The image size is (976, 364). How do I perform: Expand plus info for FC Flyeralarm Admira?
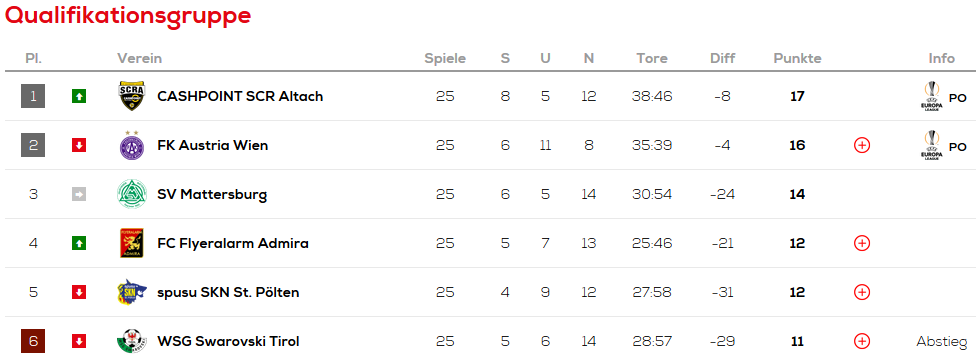pyautogui.click(x=861, y=243)
